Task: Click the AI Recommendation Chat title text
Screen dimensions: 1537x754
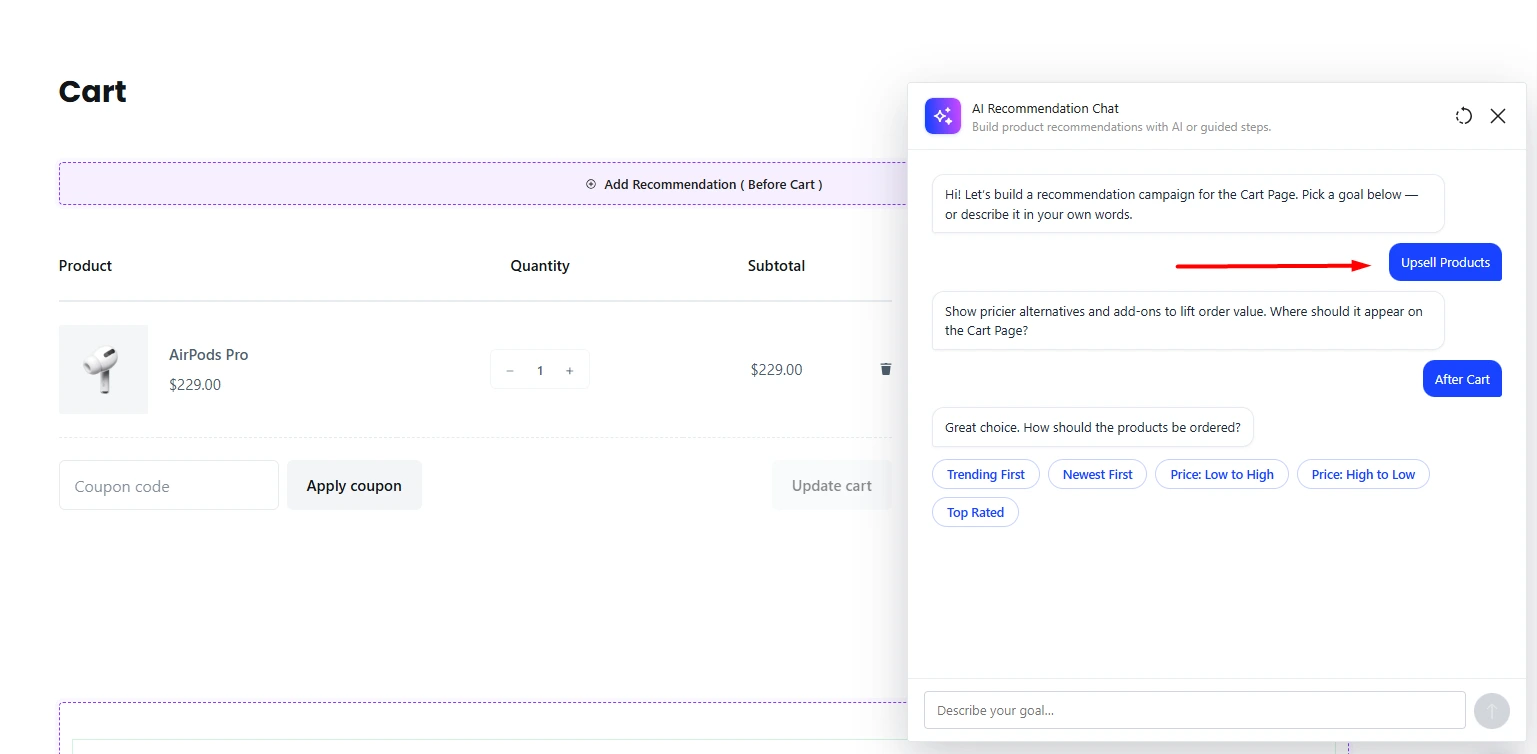Action: point(1045,108)
